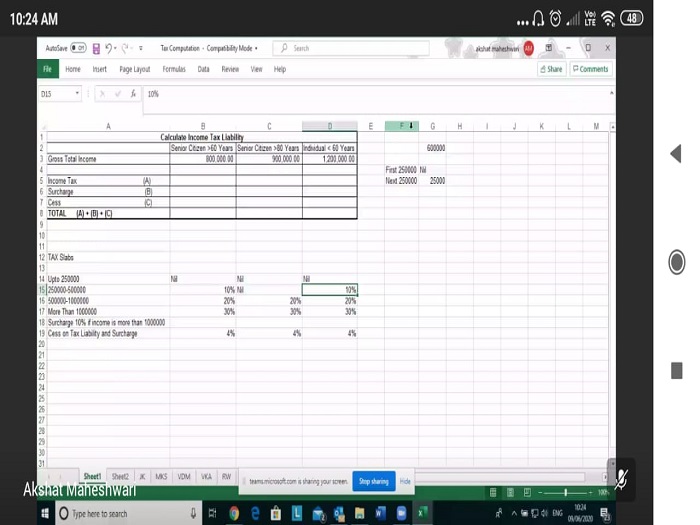This screenshot has height=525, width=700.
Task: Open Microsoft Edge from taskbar
Action: pyautogui.click(x=255, y=514)
